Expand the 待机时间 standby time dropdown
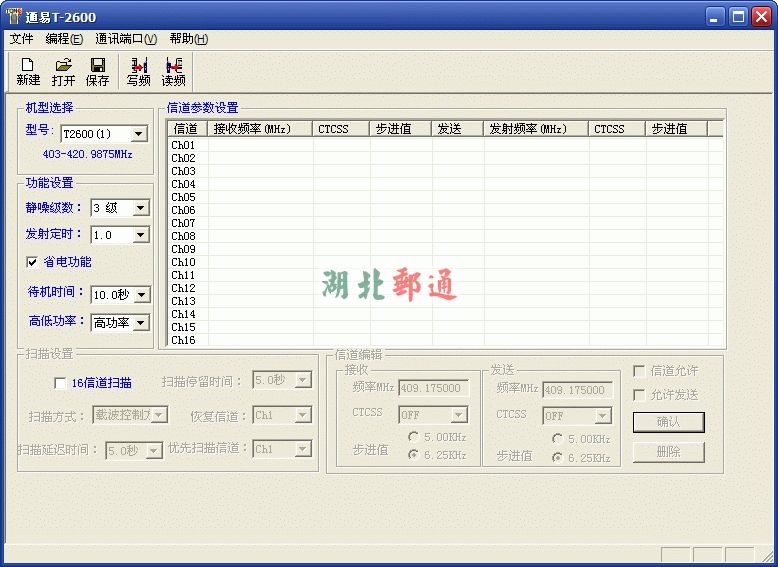 [x=140, y=295]
